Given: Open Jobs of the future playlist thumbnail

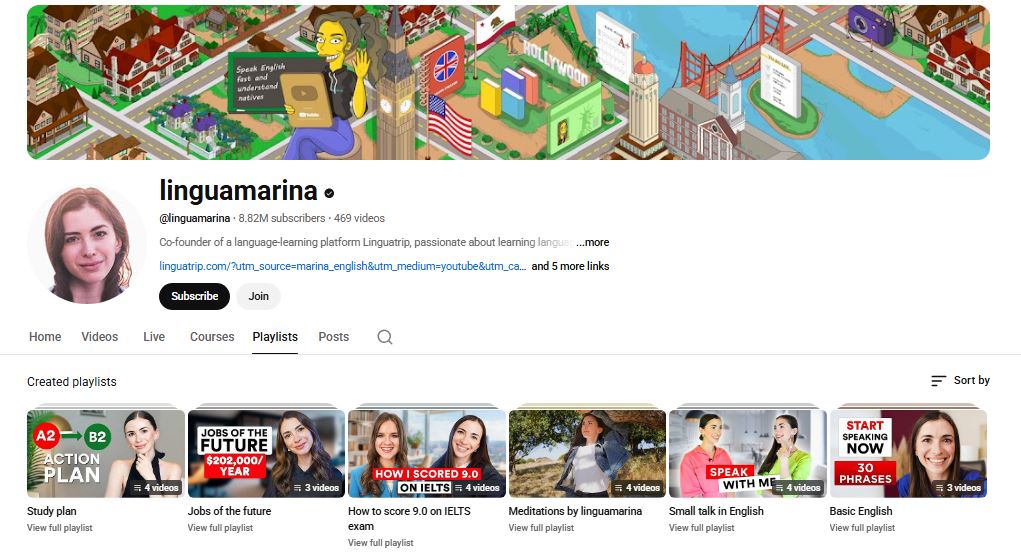Looking at the screenshot, I should [x=266, y=454].
